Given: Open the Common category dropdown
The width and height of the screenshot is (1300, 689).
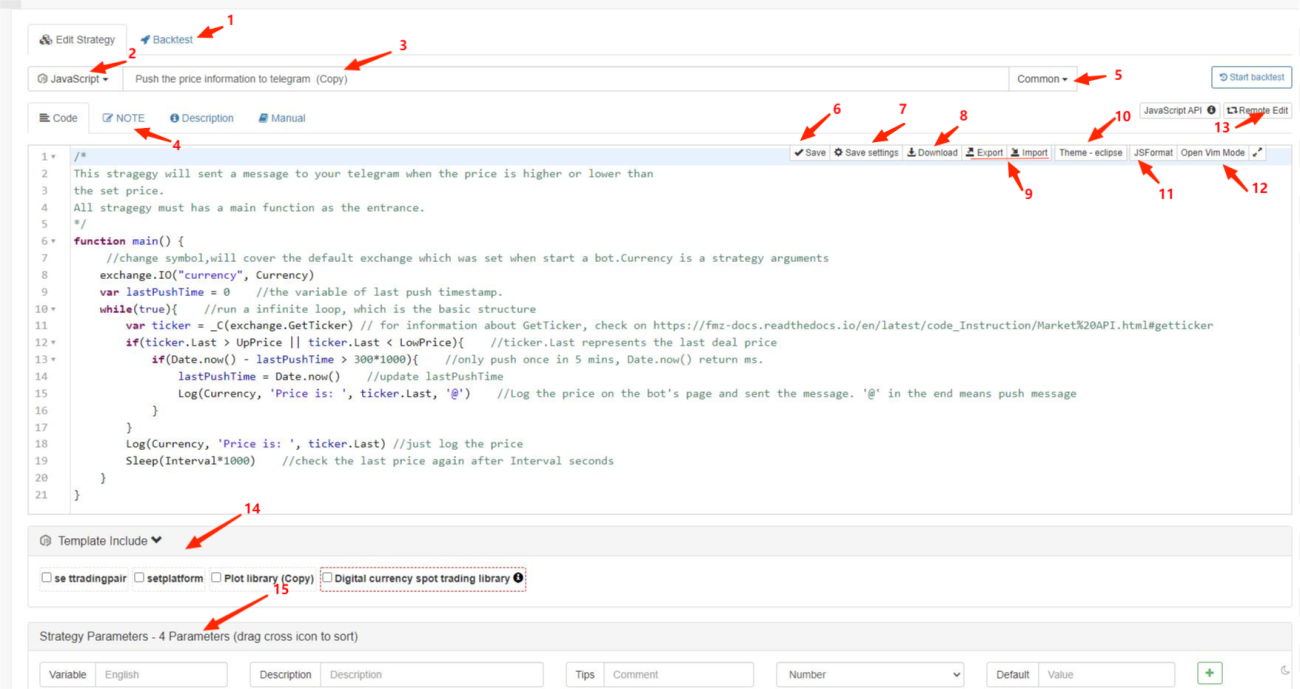Looking at the screenshot, I should (1043, 79).
